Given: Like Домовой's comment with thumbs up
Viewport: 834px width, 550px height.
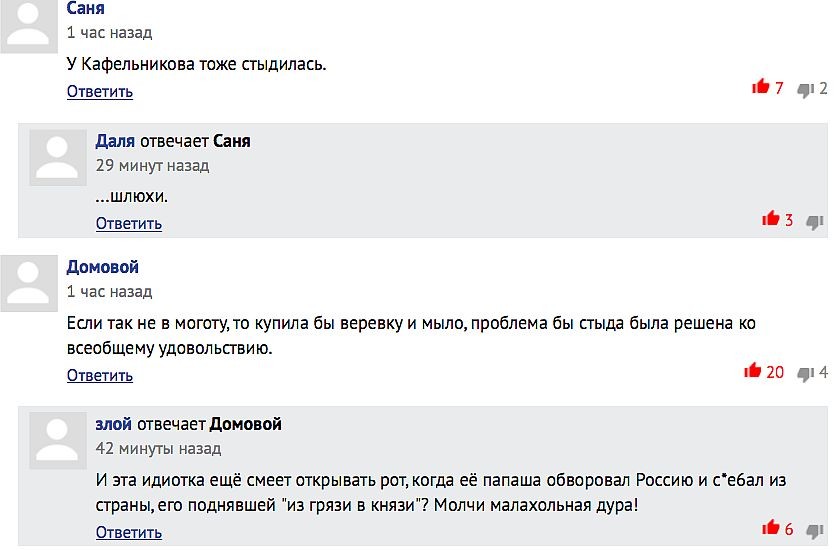Looking at the screenshot, I should pos(753,371).
